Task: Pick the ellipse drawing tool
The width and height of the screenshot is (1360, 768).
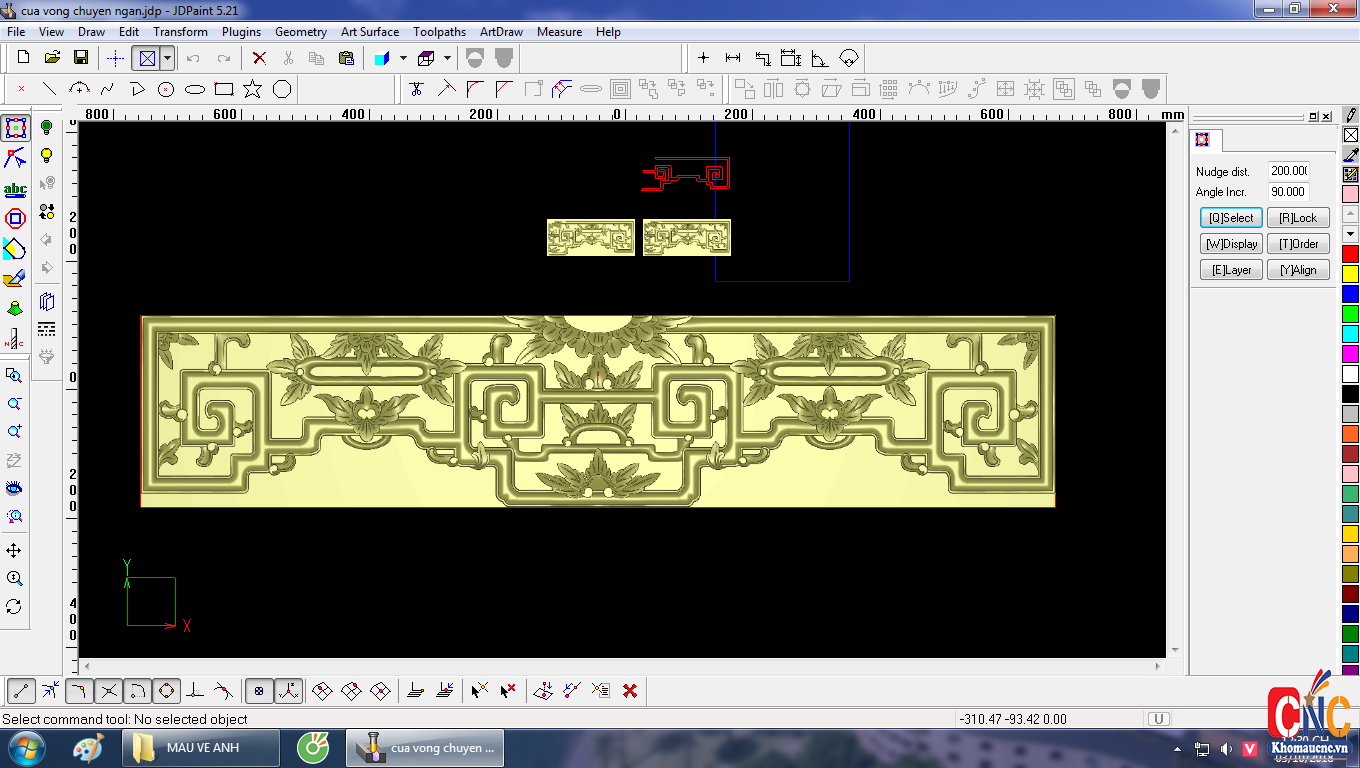Action: [x=195, y=89]
